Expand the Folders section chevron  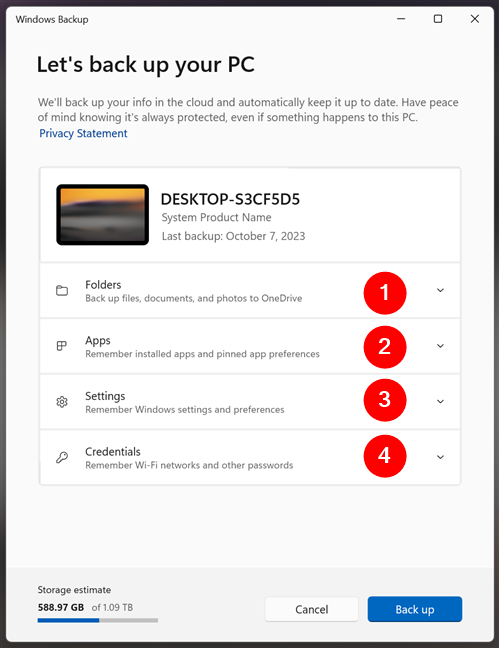click(440, 290)
